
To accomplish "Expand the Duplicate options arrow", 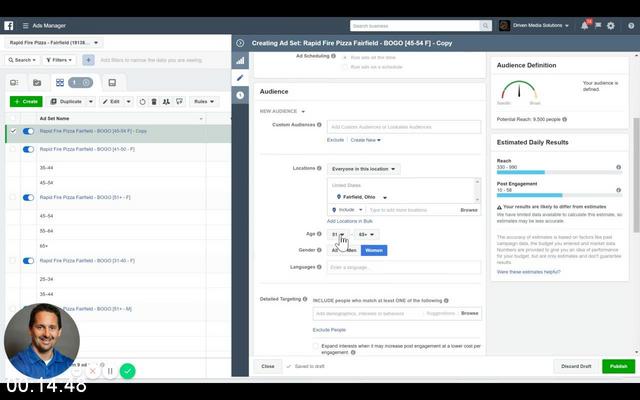I will pyautogui.click(x=91, y=102).
